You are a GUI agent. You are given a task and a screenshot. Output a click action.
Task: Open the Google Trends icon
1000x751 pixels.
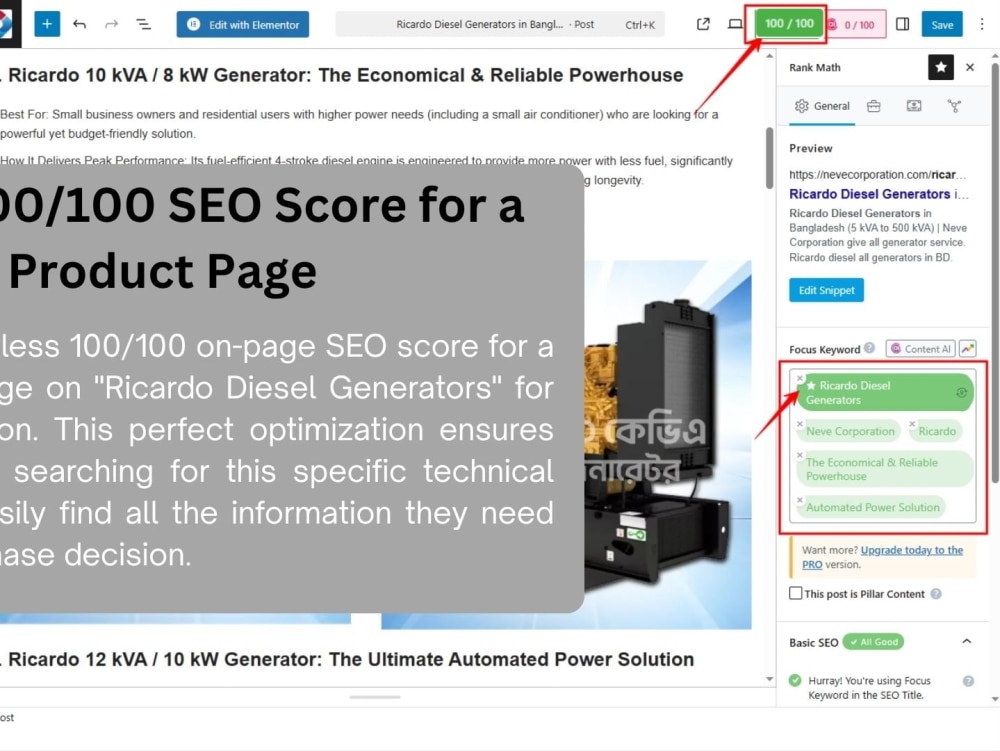point(967,349)
